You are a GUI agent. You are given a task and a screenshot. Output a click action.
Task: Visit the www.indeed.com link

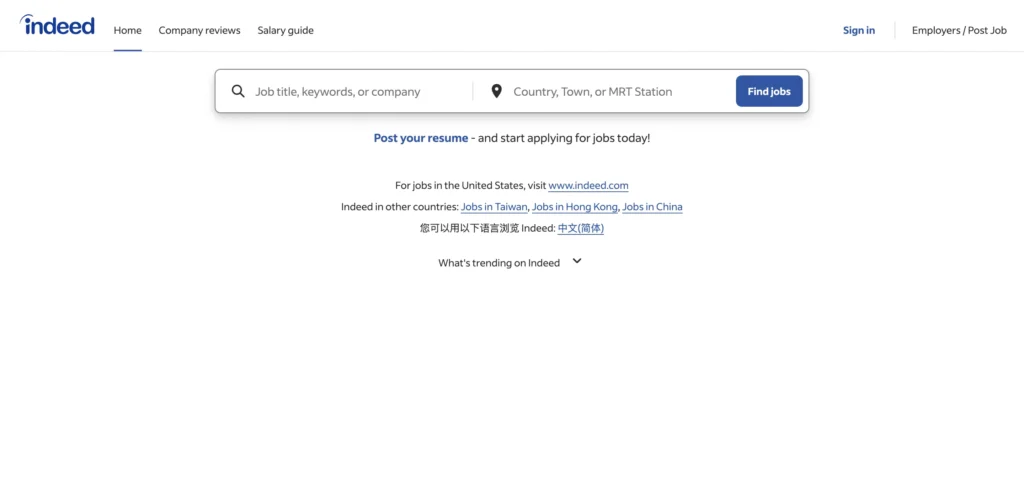click(x=588, y=185)
